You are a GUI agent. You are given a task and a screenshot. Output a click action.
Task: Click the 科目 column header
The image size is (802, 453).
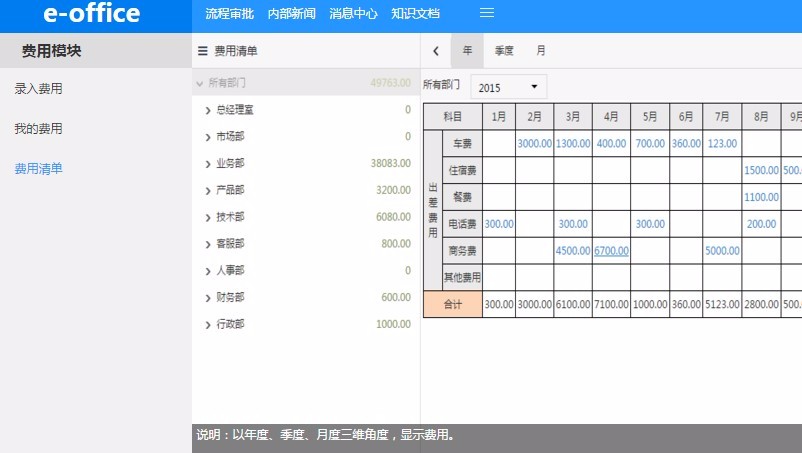pyautogui.click(x=453, y=117)
